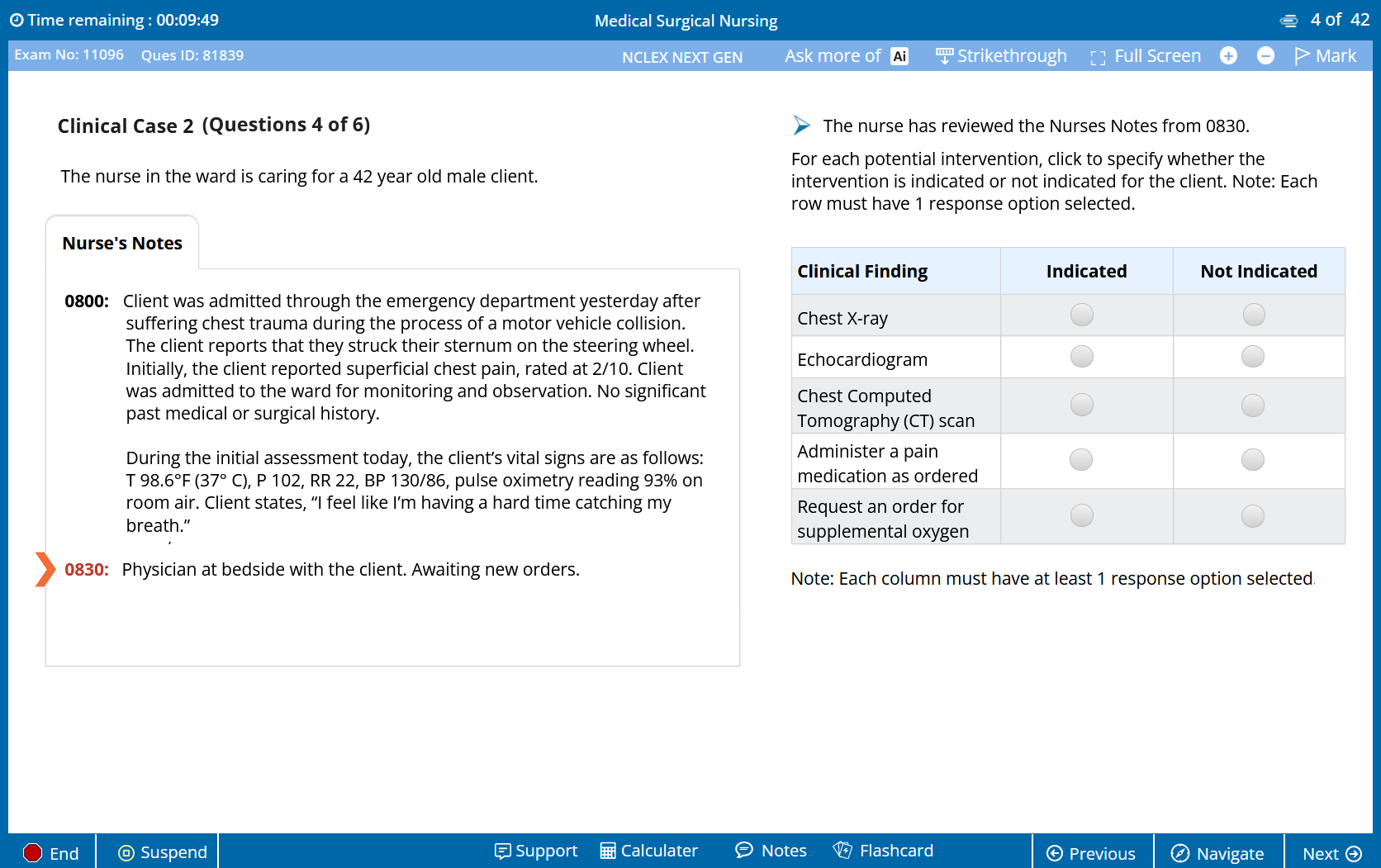Click the Not Indicated column header

(x=1259, y=271)
